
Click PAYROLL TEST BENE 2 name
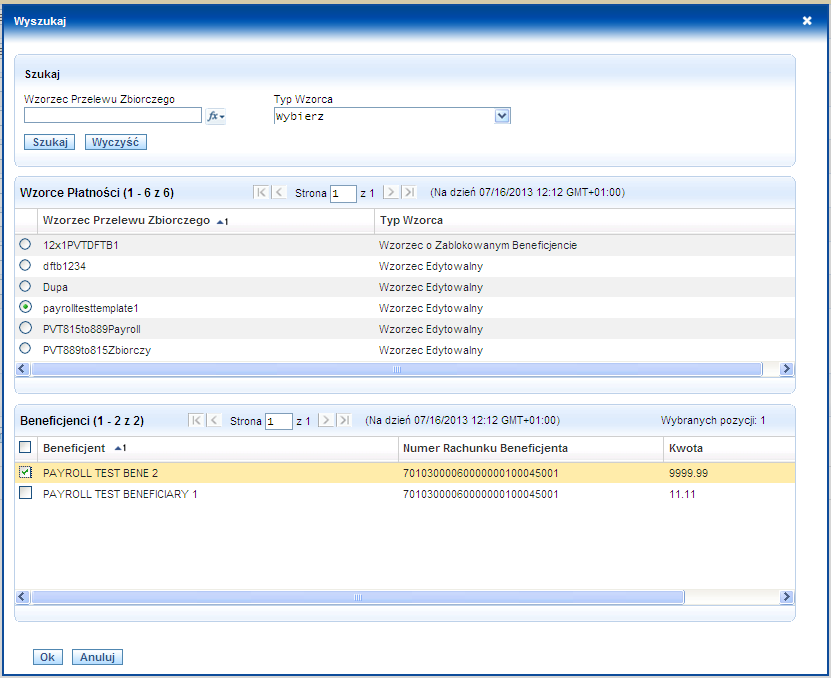[100, 473]
